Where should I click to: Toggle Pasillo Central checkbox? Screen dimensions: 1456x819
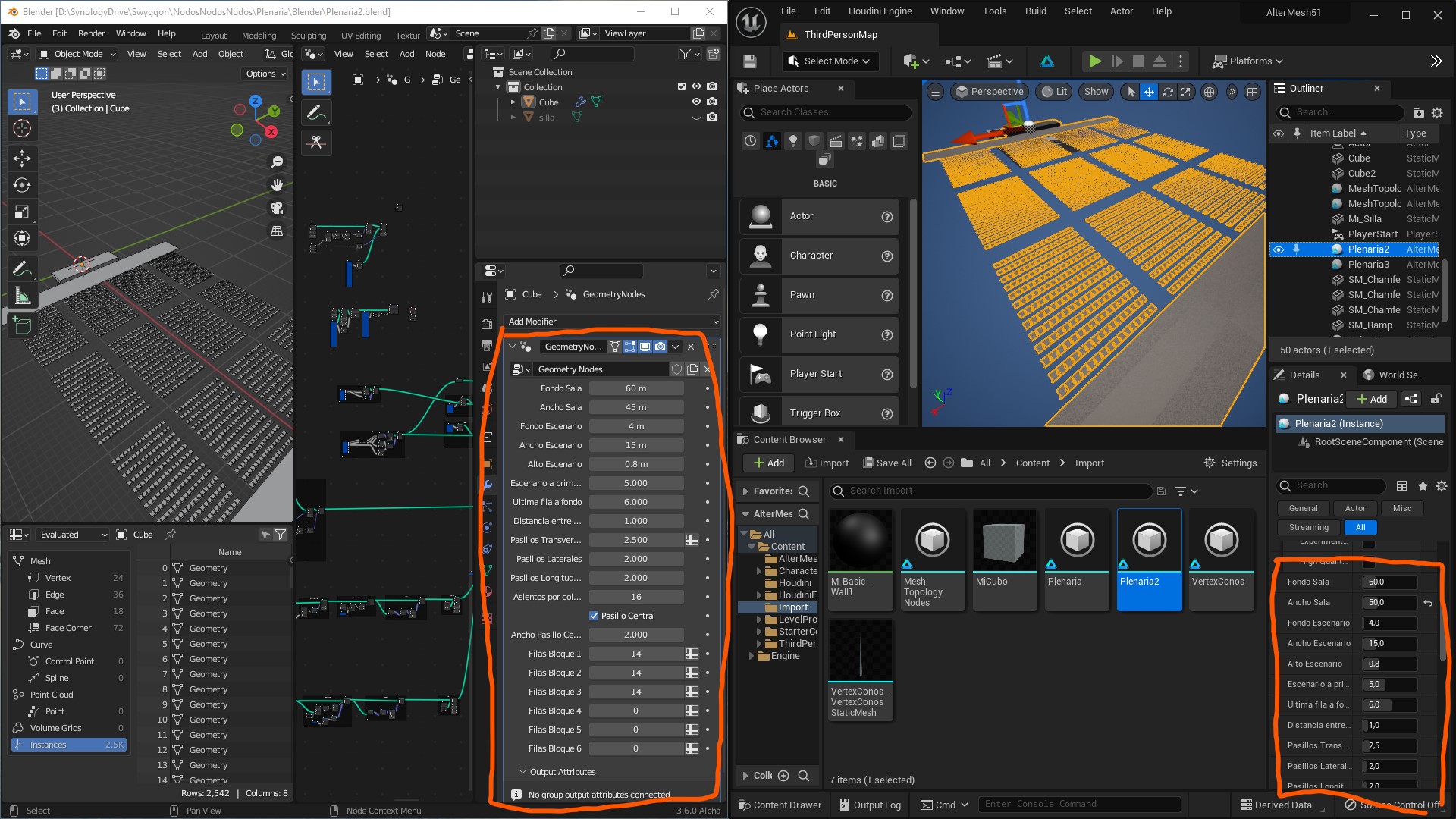(x=594, y=616)
